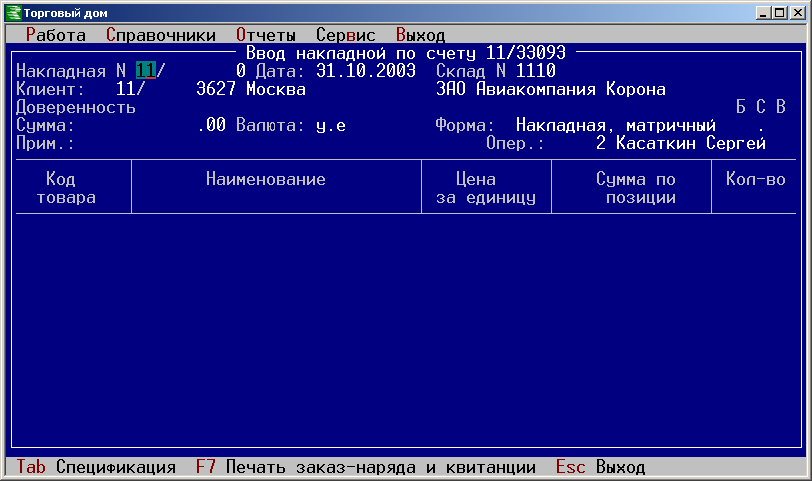Click Esc Выход in the bottom bar
Image resolution: width=812 pixels, height=481 pixels.
coord(600,467)
